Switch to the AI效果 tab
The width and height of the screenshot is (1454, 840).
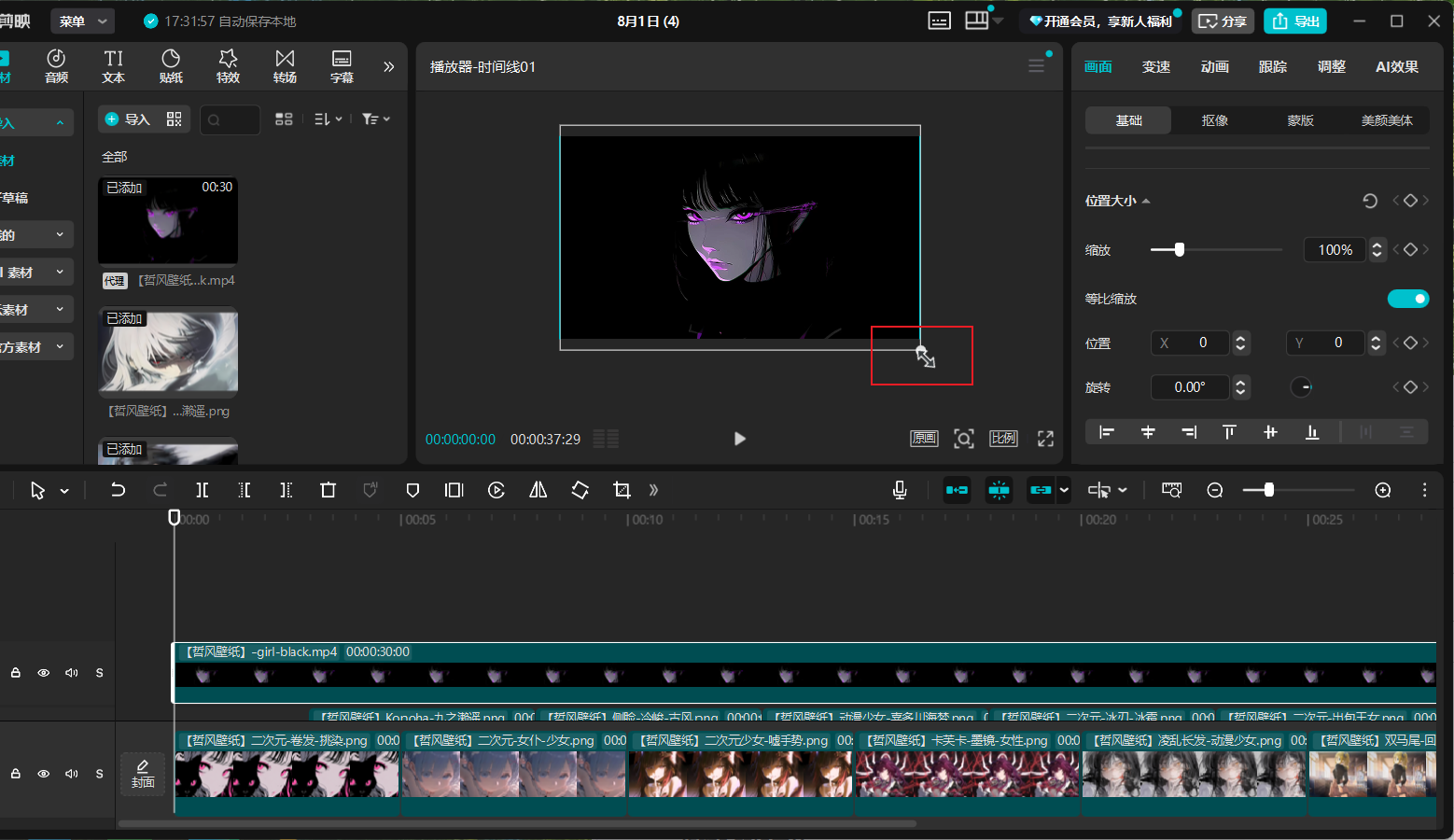tap(1397, 67)
